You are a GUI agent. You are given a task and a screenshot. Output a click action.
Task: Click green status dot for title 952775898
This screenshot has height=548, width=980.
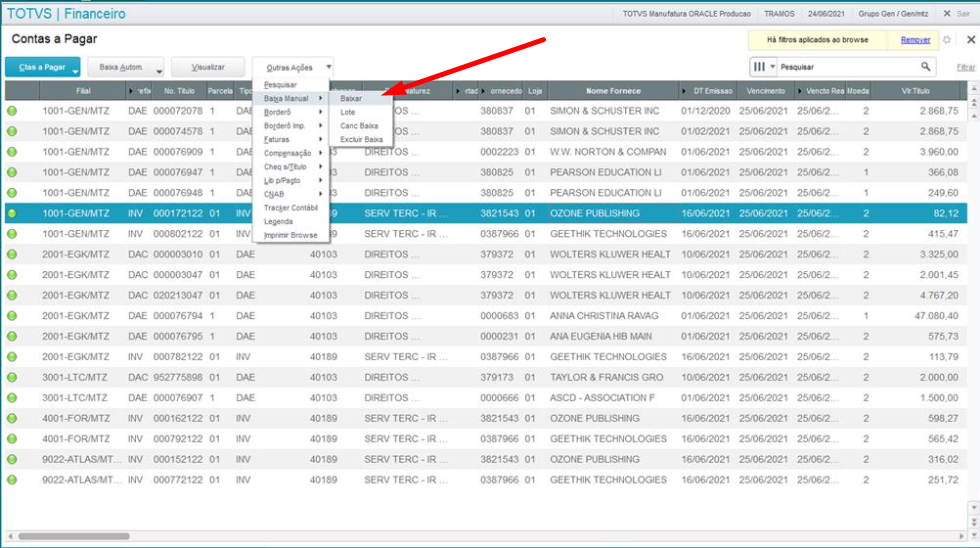12,377
